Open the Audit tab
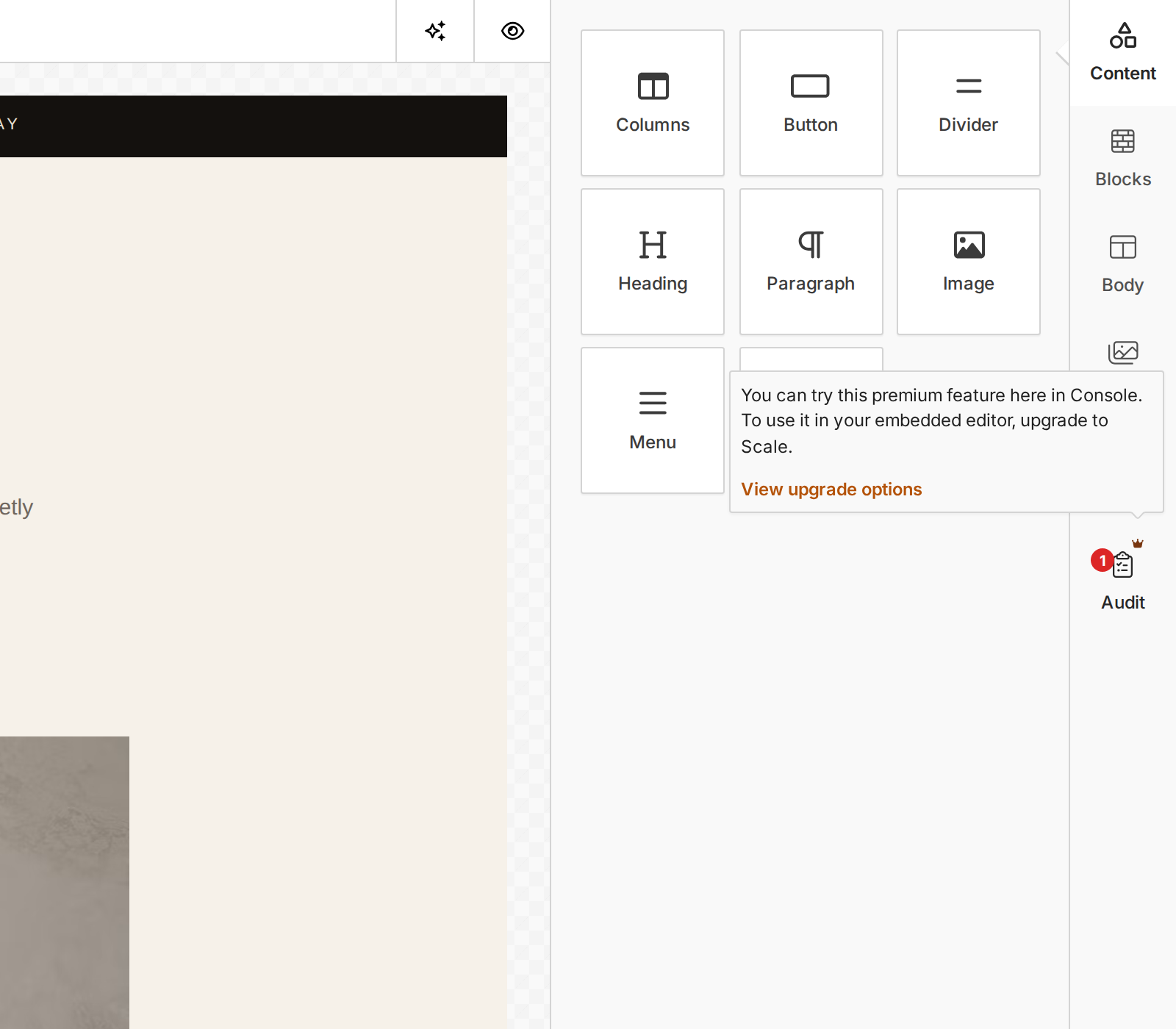The height and width of the screenshot is (1029, 1176). [1123, 581]
